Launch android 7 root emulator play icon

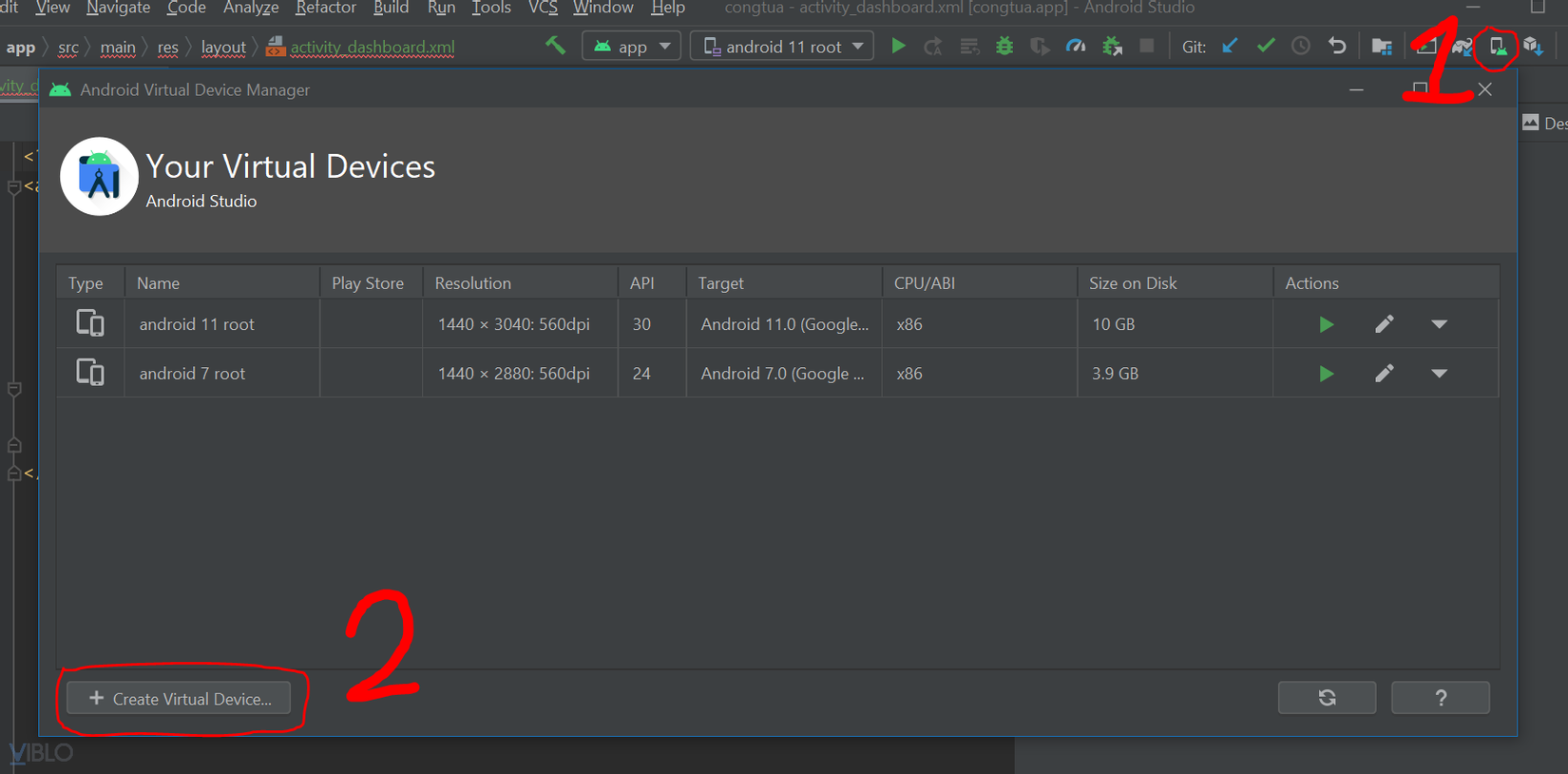point(1326,374)
